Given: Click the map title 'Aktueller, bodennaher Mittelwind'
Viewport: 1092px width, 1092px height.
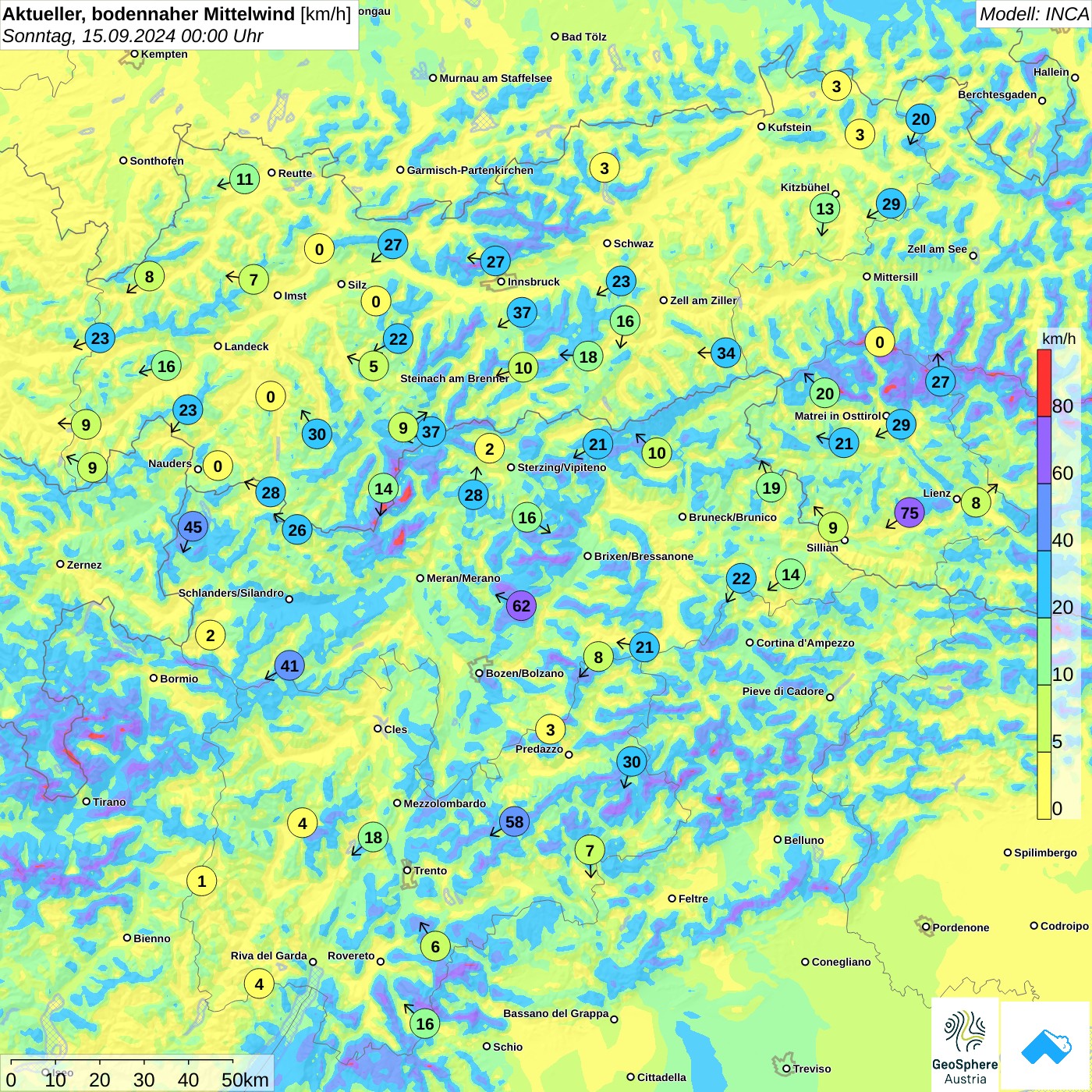Looking at the screenshot, I should pyautogui.click(x=148, y=14).
